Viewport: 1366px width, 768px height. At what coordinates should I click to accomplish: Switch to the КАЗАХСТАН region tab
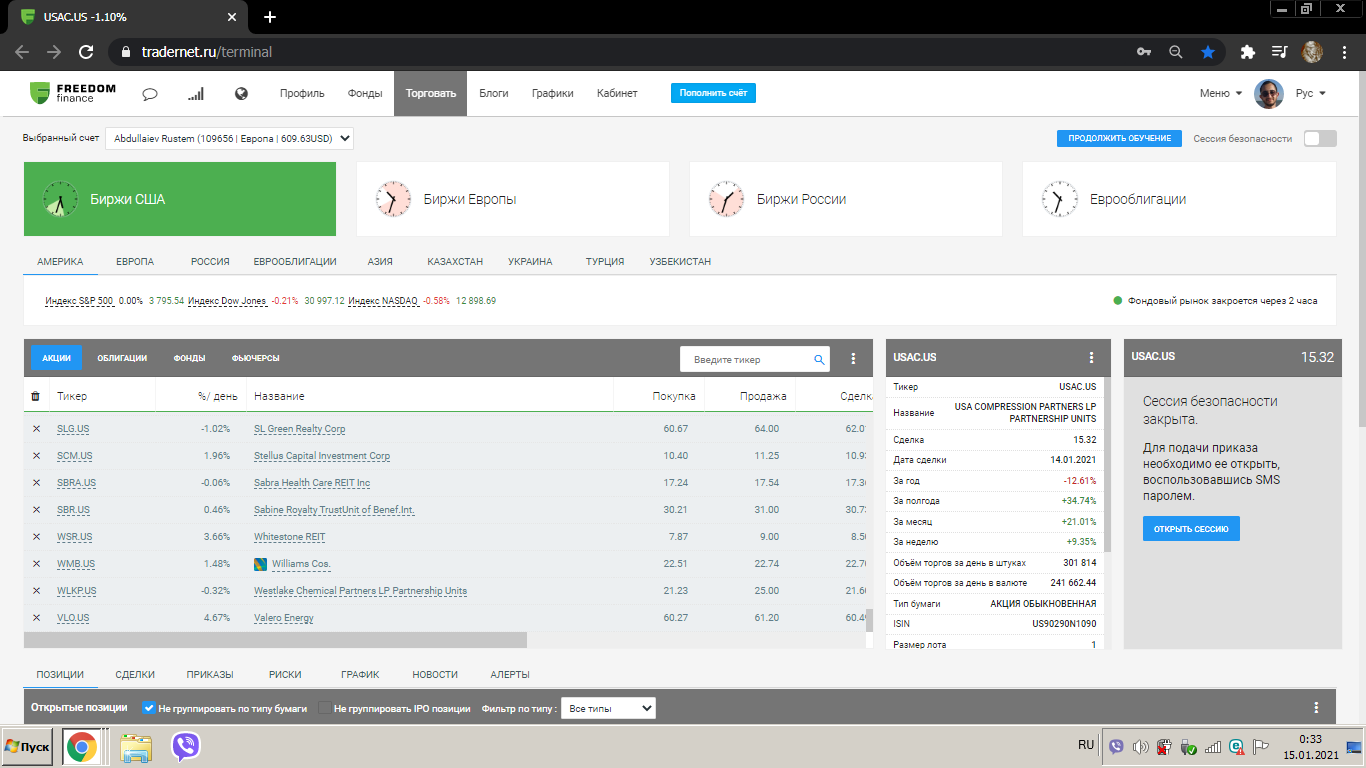tap(455, 261)
